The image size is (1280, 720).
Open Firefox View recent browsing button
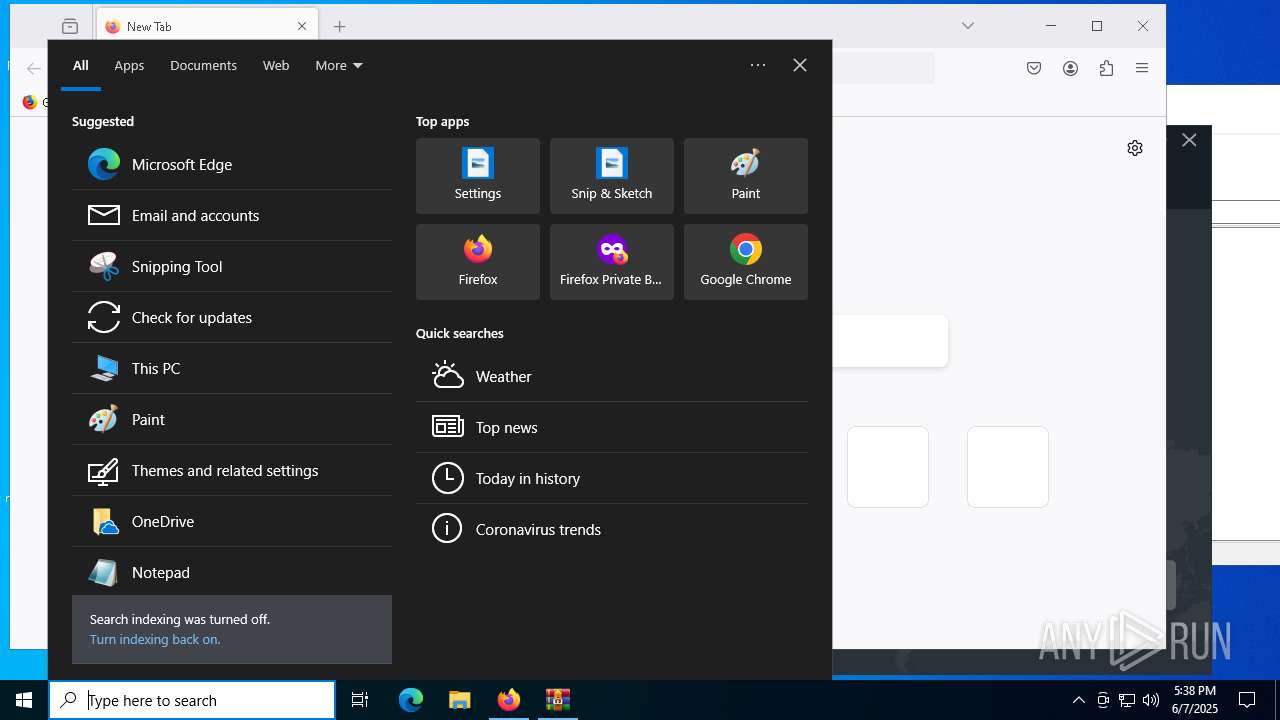(70, 27)
